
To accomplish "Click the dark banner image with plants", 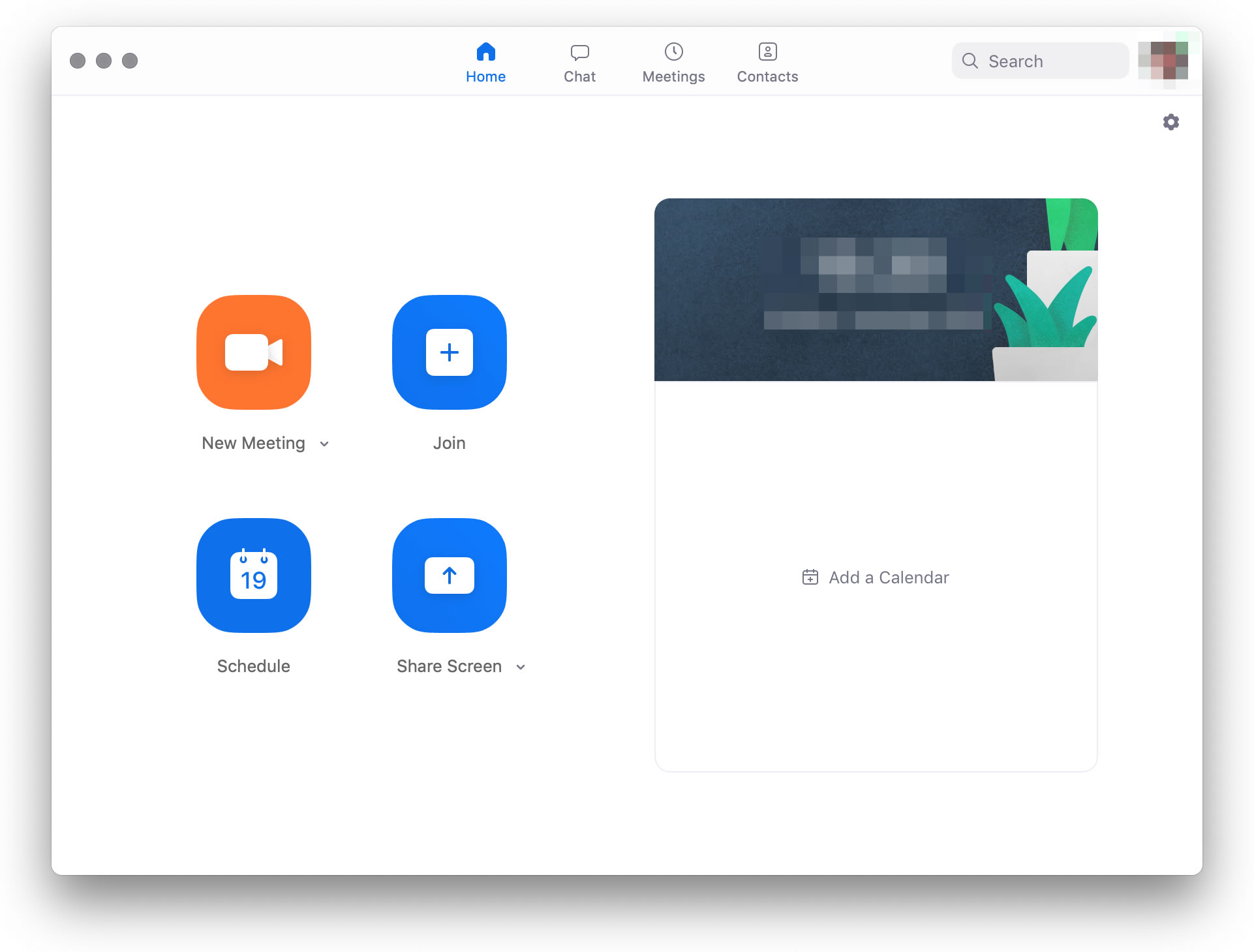I will pos(876,290).
